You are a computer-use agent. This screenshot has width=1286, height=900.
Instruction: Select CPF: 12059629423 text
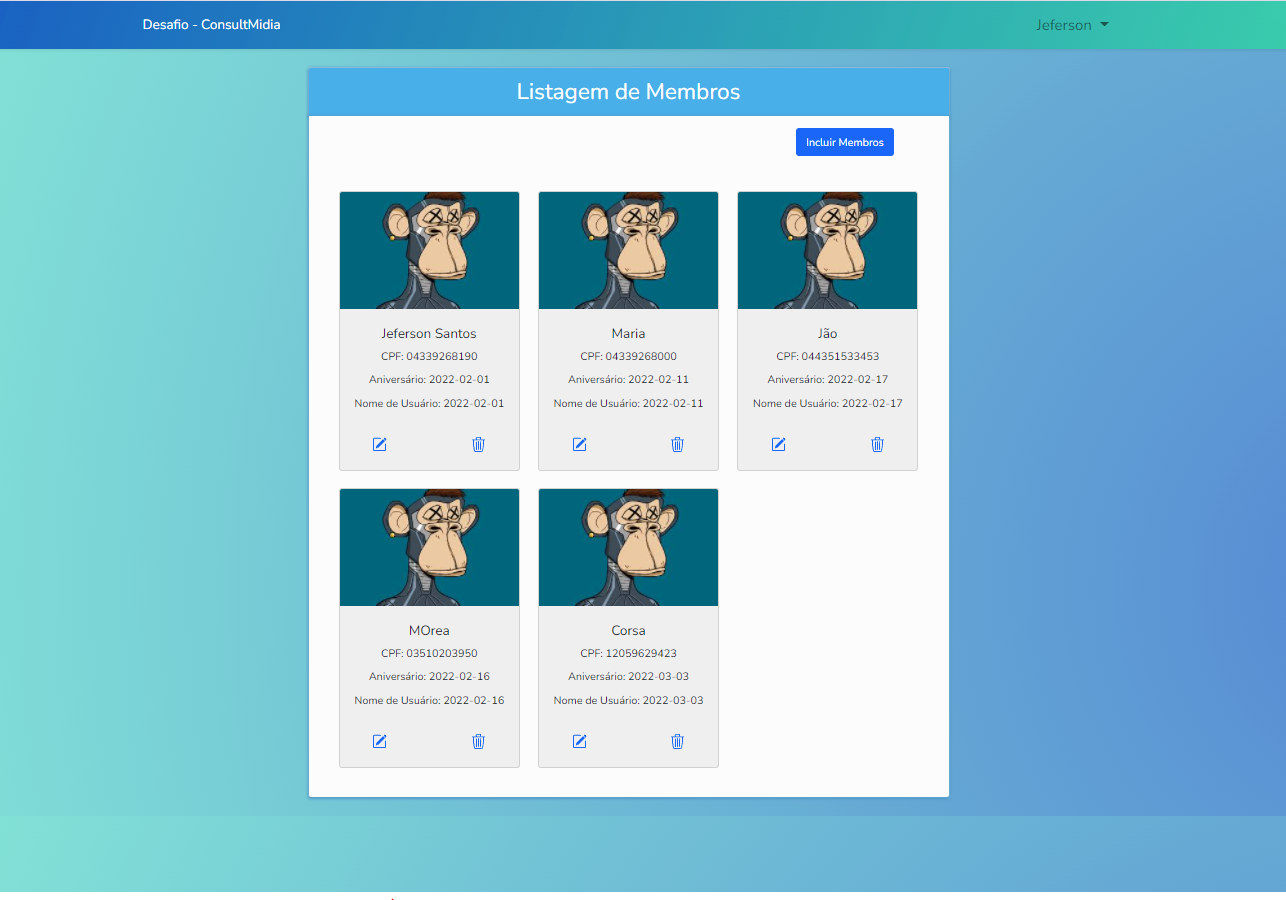(x=628, y=653)
